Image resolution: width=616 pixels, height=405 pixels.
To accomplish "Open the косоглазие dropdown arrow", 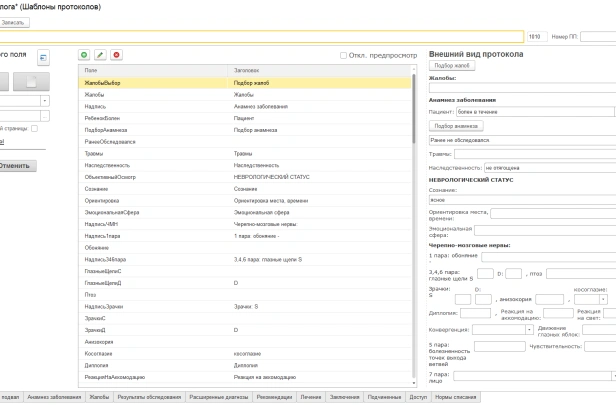I will (x=604, y=298).
